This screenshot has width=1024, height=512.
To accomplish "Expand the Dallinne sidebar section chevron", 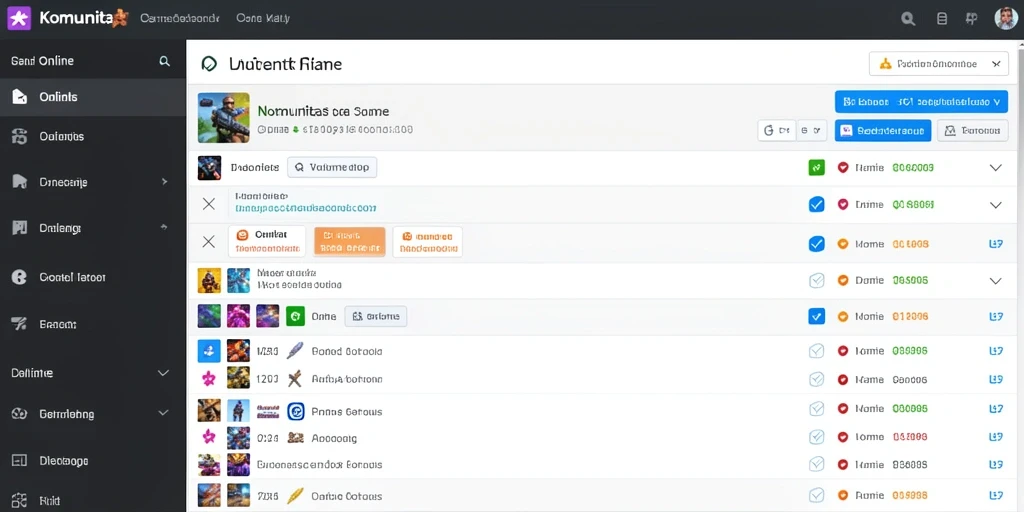I will pyautogui.click(x=163, y=373).
